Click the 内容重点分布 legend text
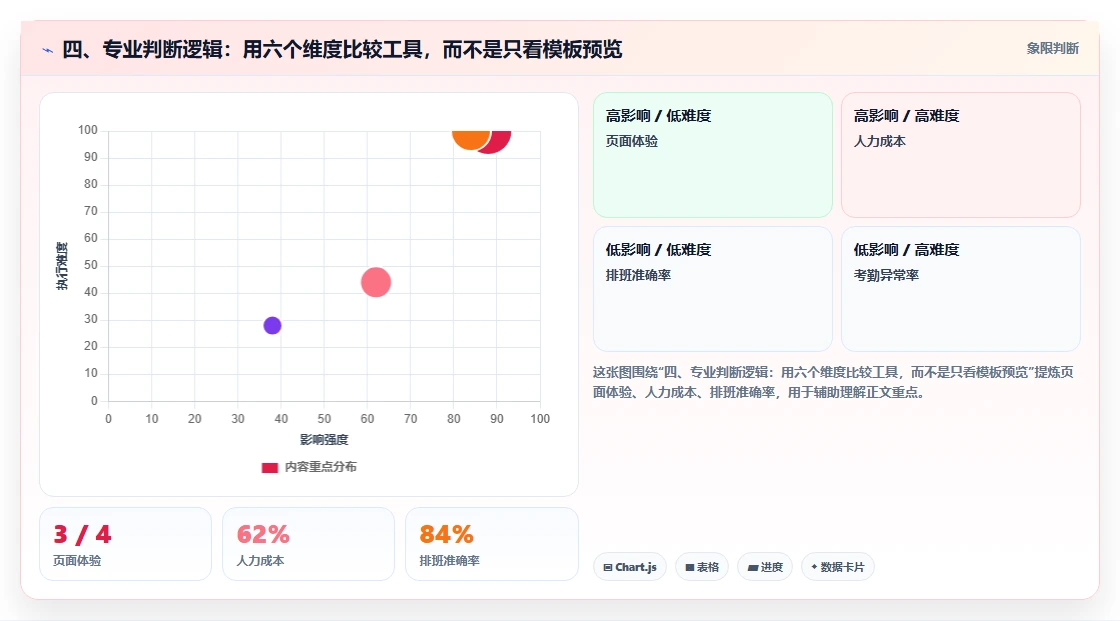Image resolution: width=1120 pixels, height=621 pixels. tap(320, 467)
